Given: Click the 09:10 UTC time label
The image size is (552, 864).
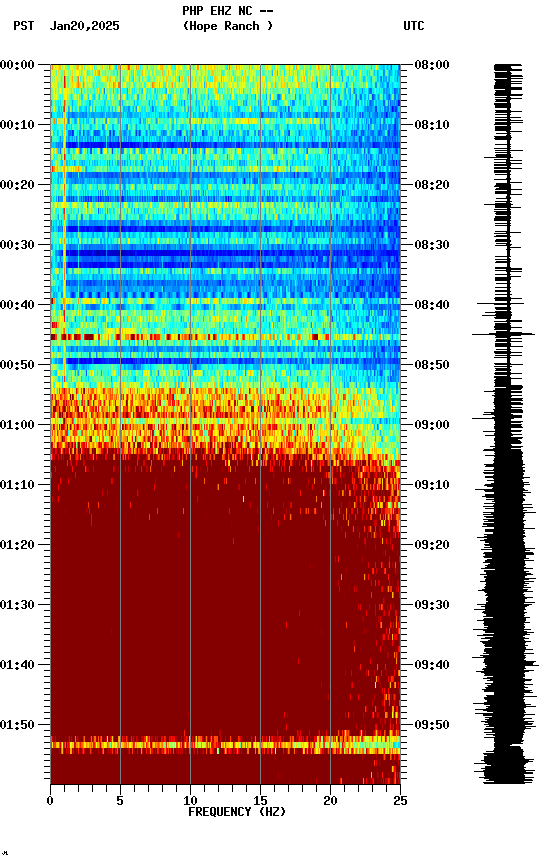Looking at the screenshot, I should point(432,485).
